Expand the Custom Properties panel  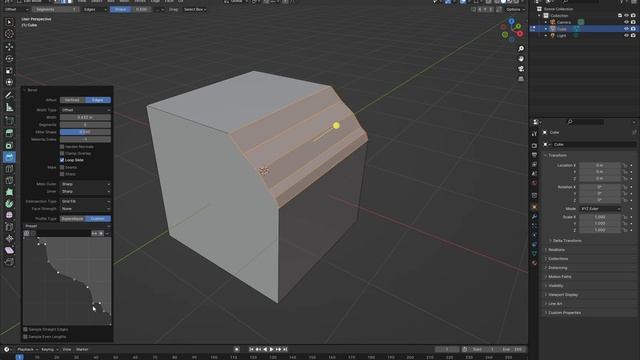(x=563, y=313)
